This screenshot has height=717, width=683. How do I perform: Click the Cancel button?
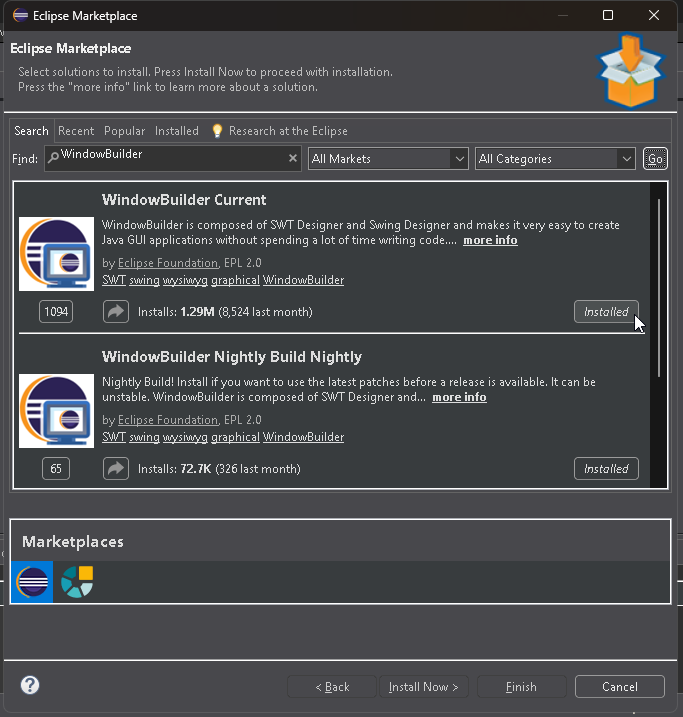(x=620, y=687)
